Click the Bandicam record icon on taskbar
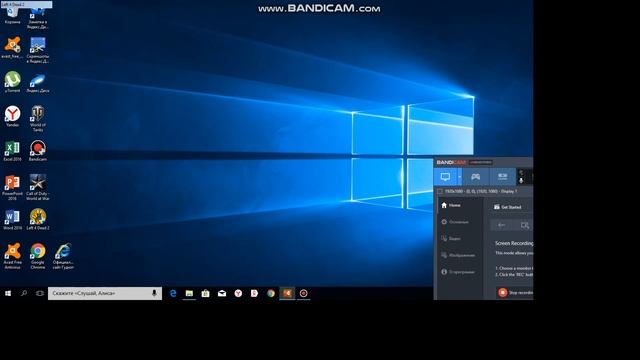Viewport: 640px width, 360px height. pyautogui.click(x=303, y=293)
